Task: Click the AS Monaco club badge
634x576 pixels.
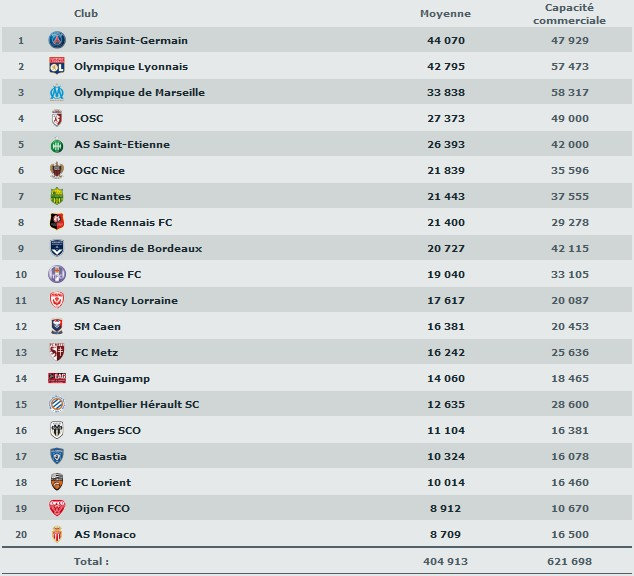Action: [56, 535]
